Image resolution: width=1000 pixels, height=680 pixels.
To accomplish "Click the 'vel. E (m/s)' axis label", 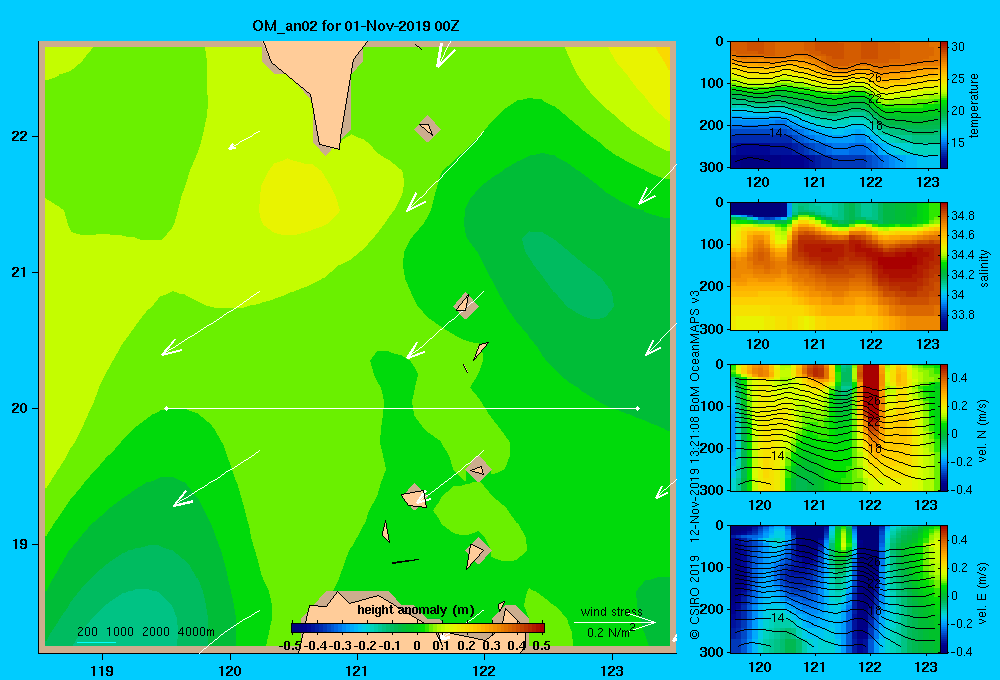I will click(982, 593).
